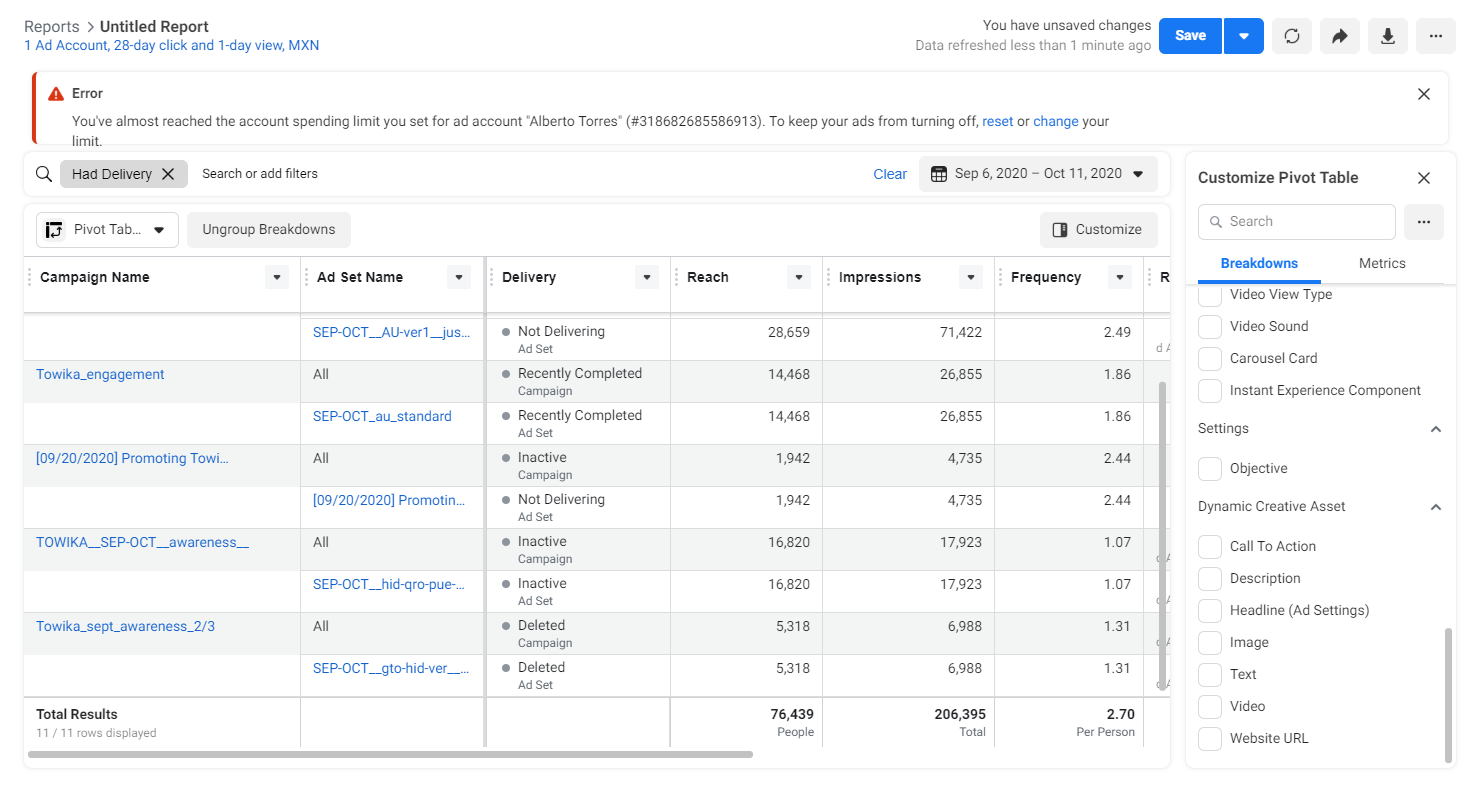Click the horizontal scrollbar under the table

(x=390, y=754)
